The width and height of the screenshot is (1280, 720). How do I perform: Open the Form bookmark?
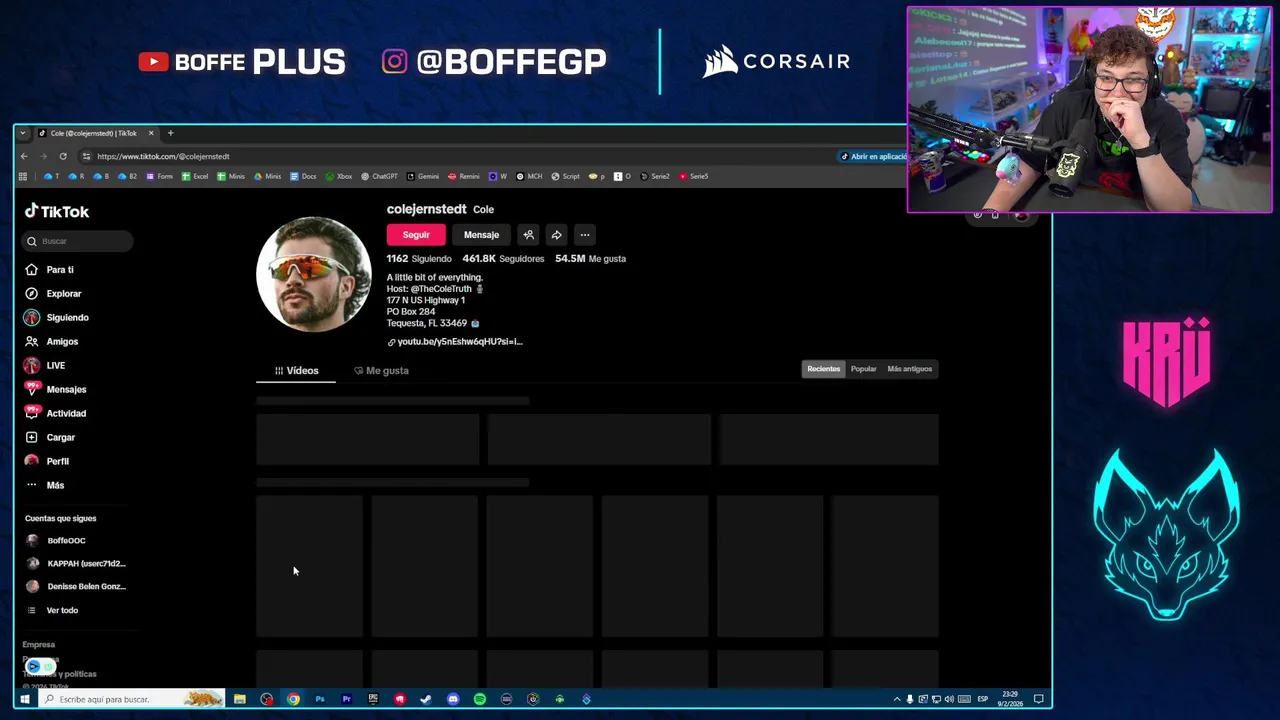click(160, 176)
